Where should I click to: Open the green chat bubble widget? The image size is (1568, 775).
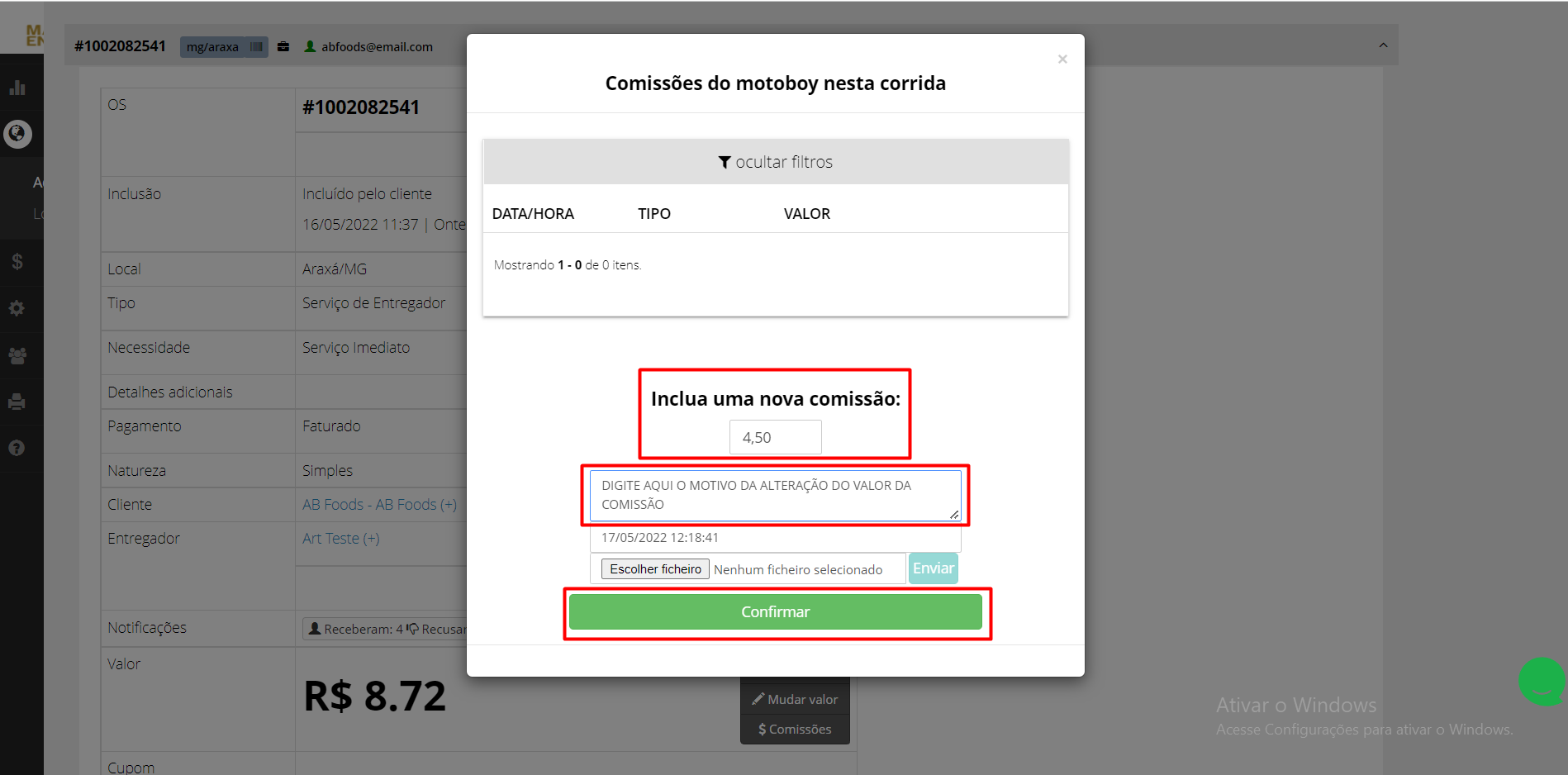(1542, 682)
